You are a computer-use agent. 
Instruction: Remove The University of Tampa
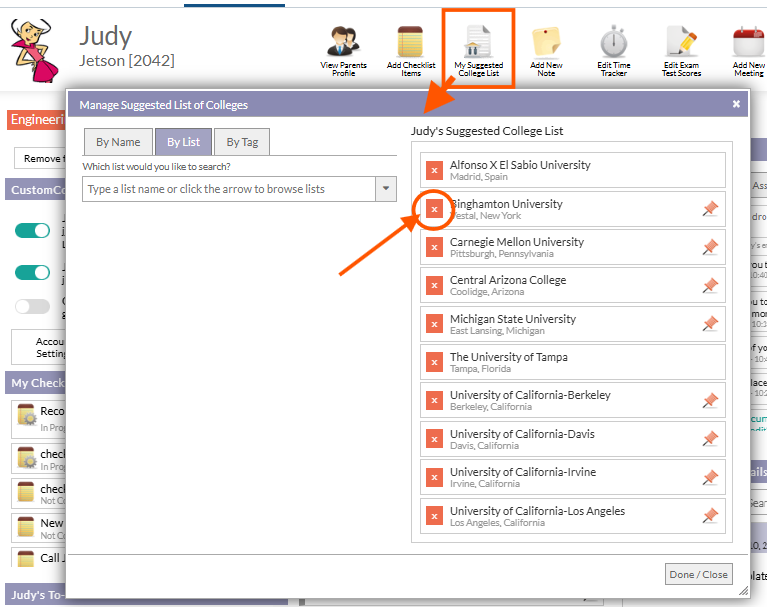434,362
